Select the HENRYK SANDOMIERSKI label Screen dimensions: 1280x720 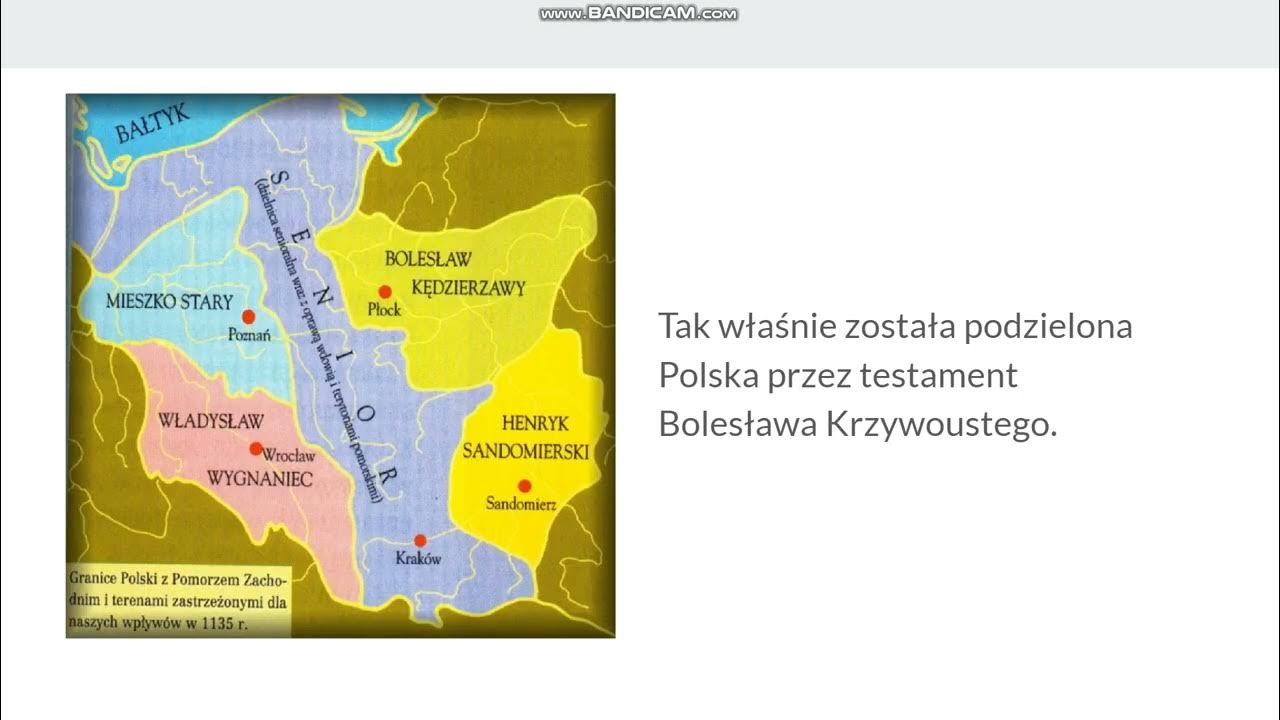[525, 437]
